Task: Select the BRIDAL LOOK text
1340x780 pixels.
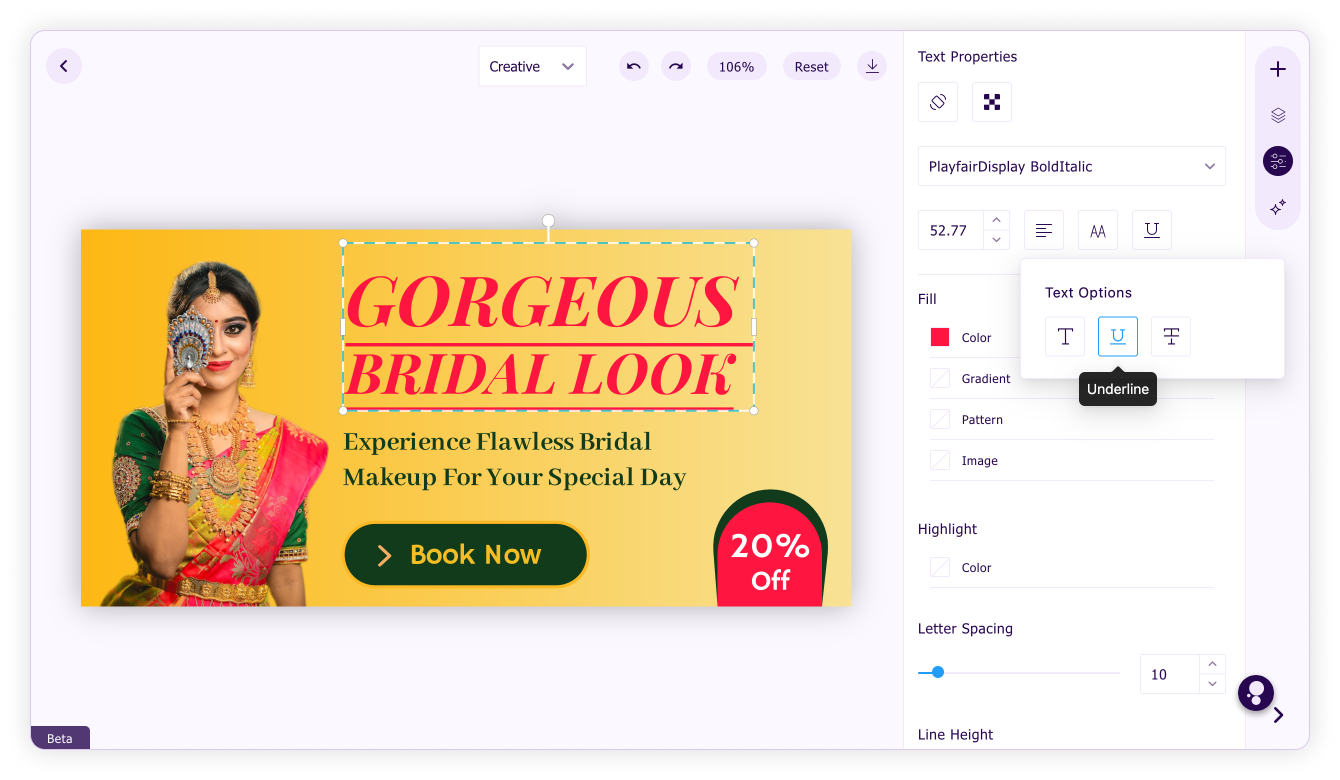Action: [540, 376]
